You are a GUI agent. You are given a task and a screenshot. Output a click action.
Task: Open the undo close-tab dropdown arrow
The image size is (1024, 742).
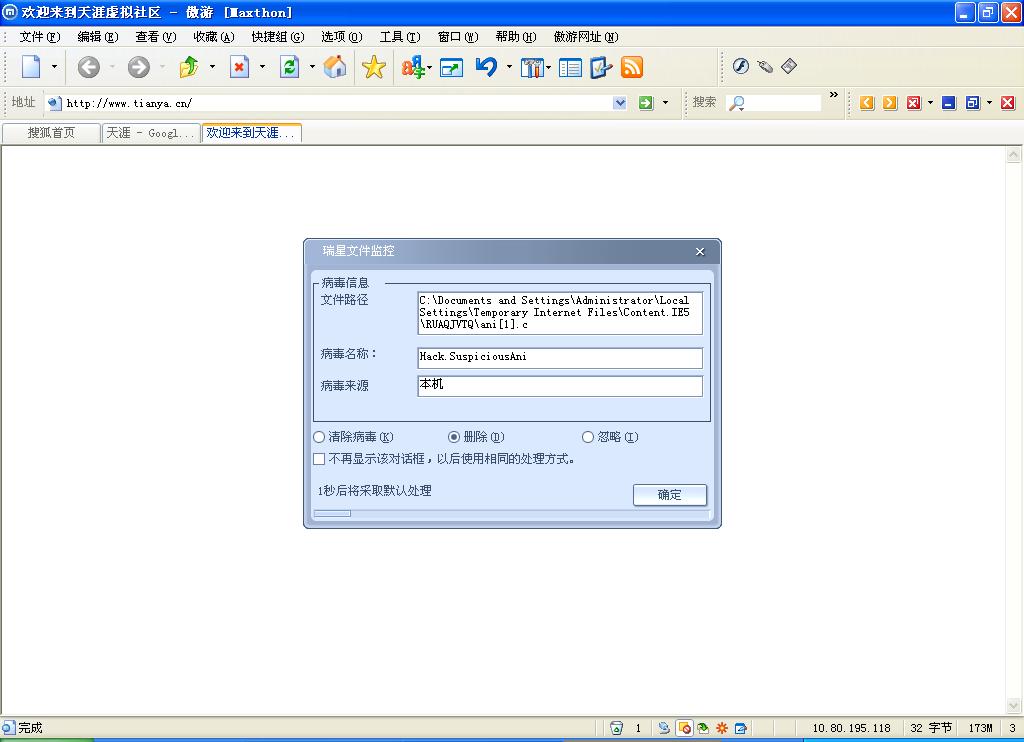[509, 67]
